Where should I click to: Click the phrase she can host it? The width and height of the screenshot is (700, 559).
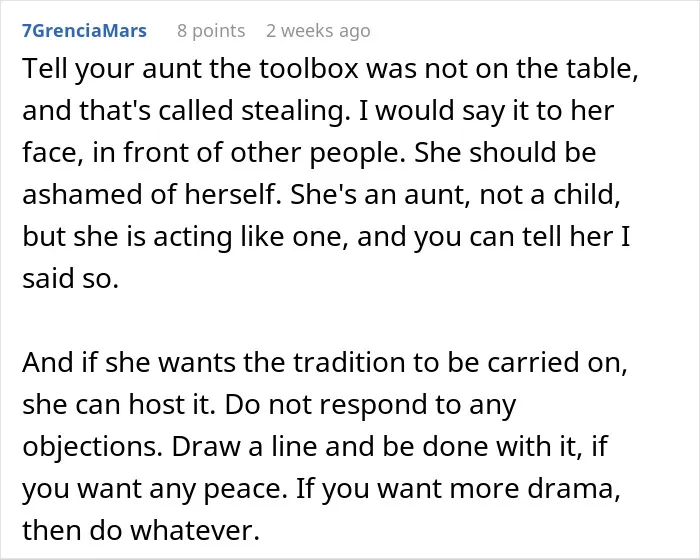point(119,405)
